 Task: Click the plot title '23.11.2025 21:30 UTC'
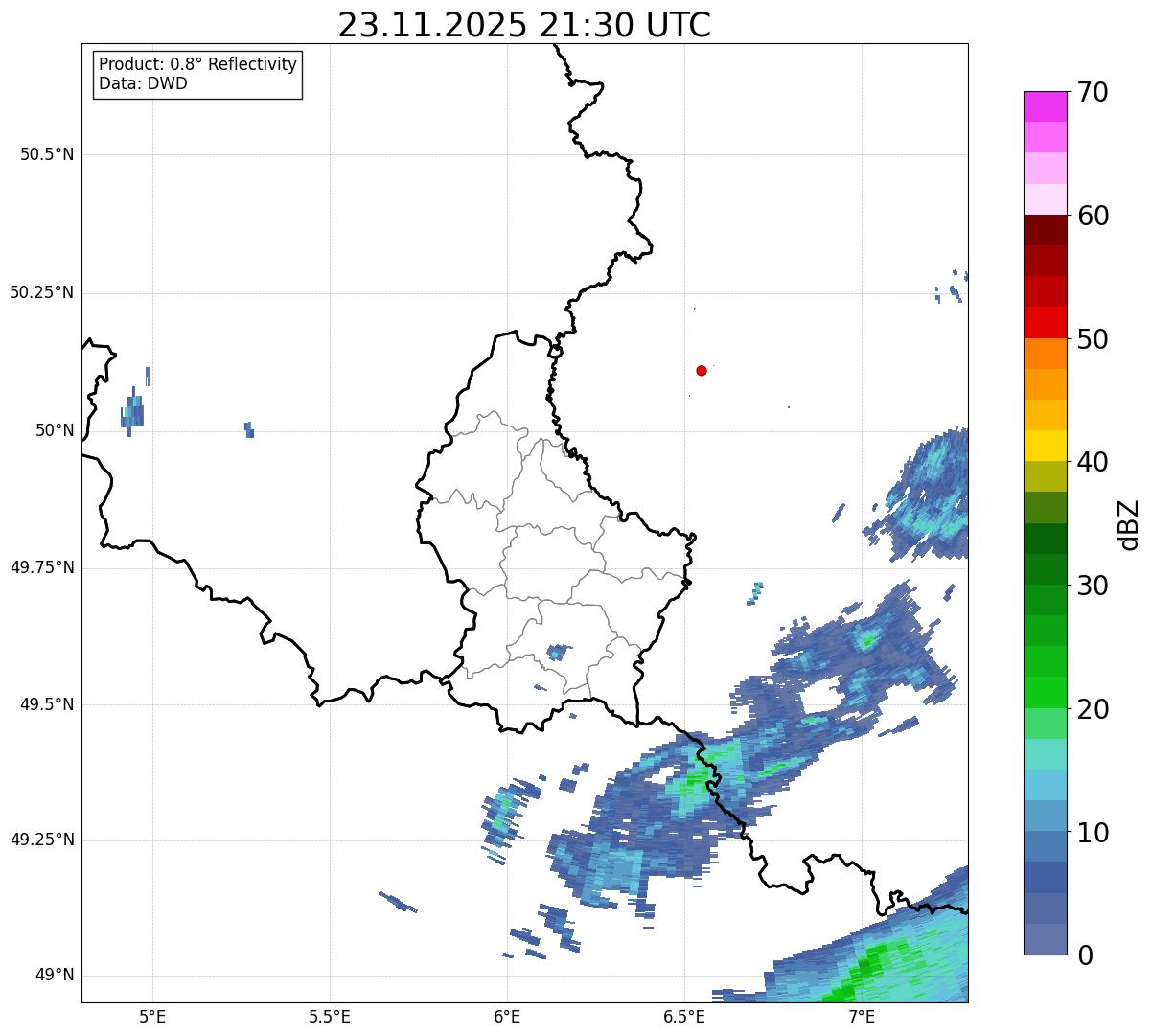pyautogui.click(x=524, y=25)
